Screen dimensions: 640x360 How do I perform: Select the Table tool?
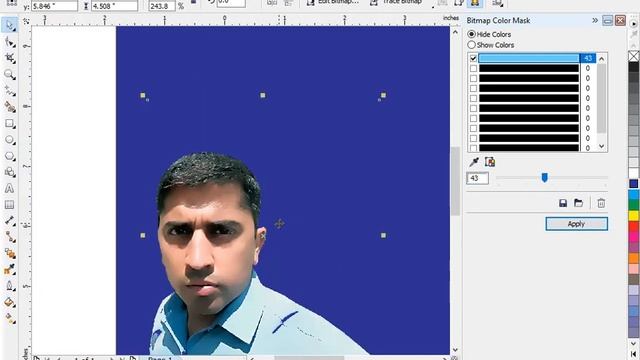tap(9, 204)
